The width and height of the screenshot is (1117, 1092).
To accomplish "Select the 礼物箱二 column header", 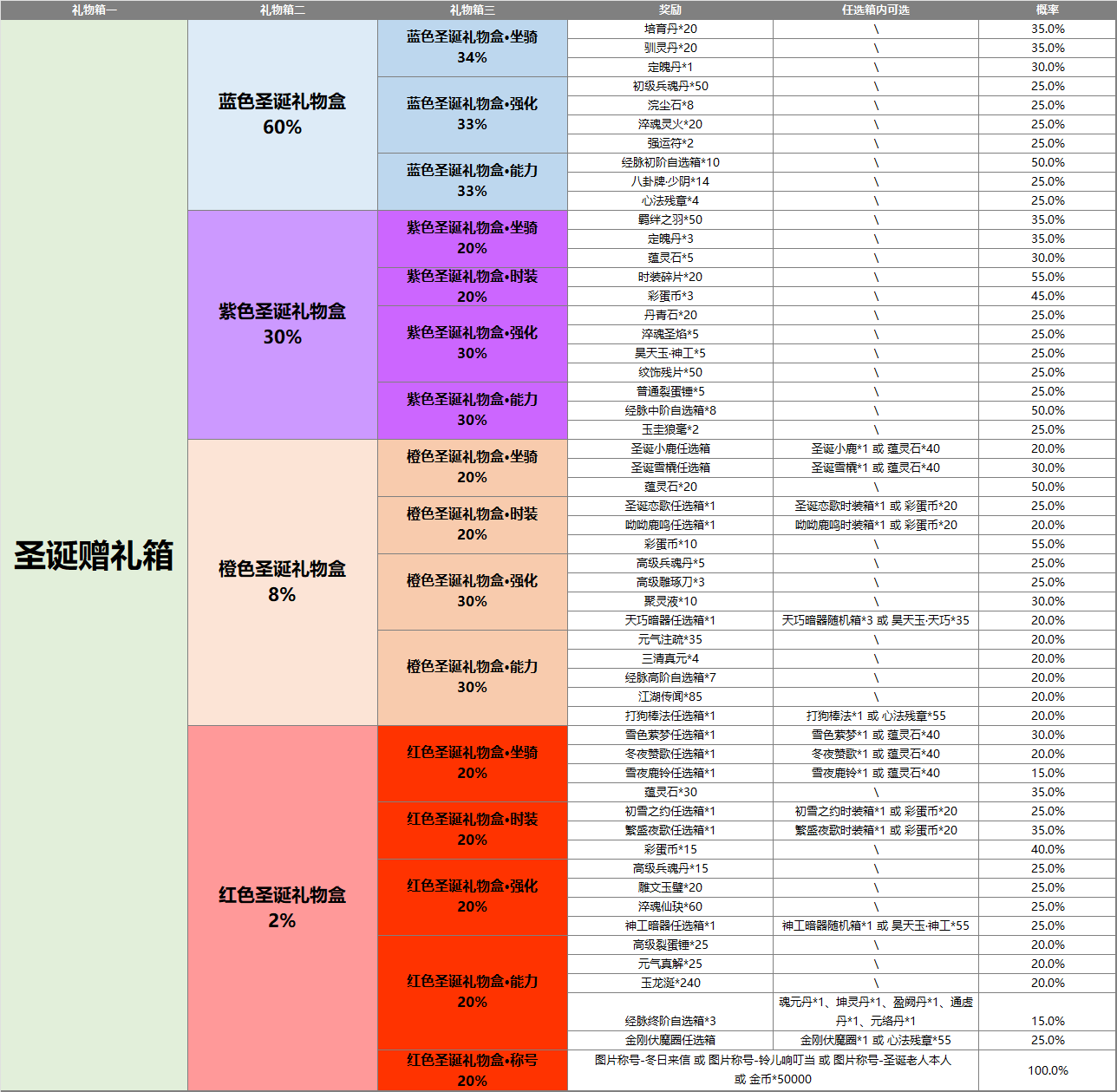I will 283,10.
